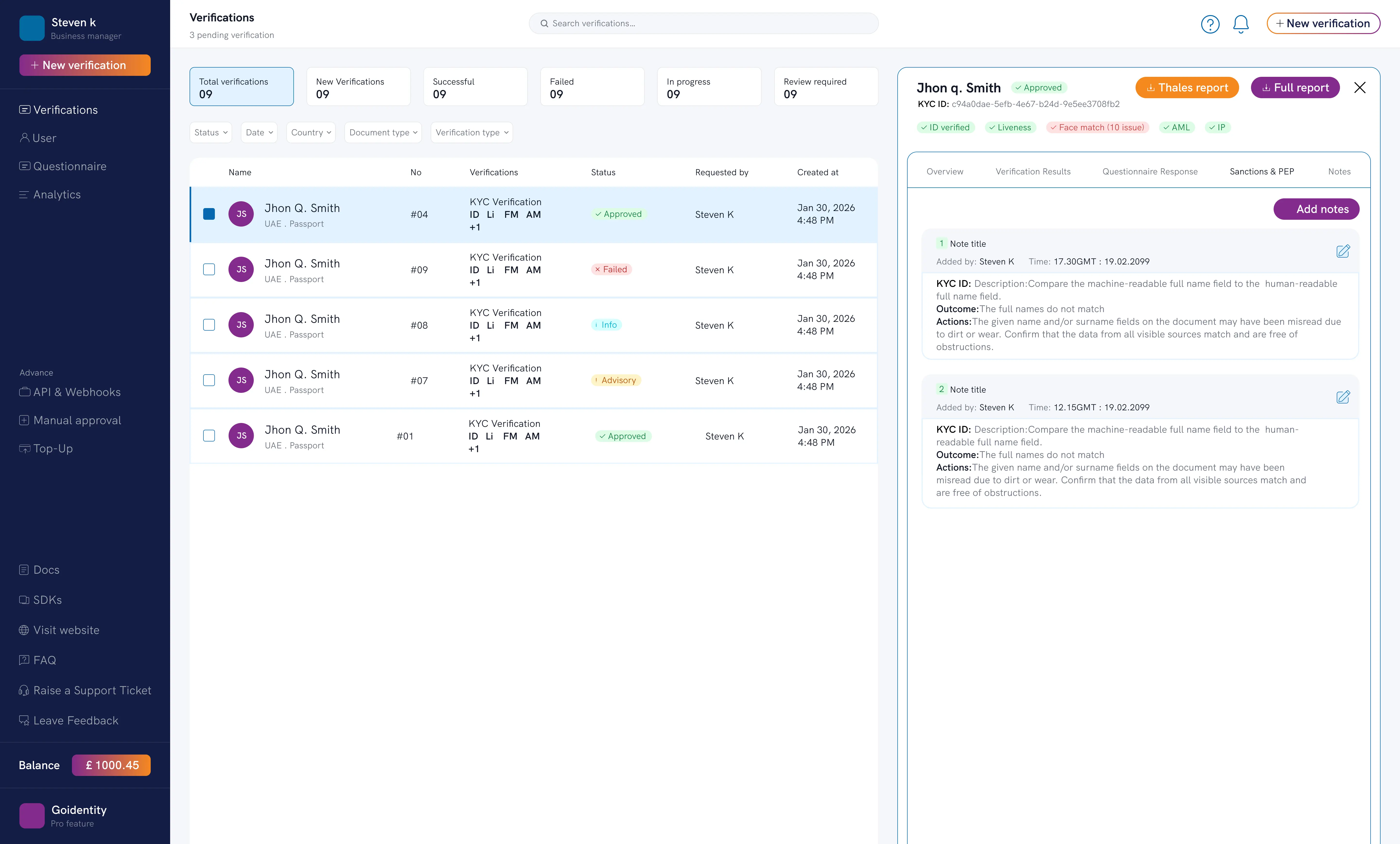Check the checkbox for row #09
1400x844 pixels.
(209, 269)
